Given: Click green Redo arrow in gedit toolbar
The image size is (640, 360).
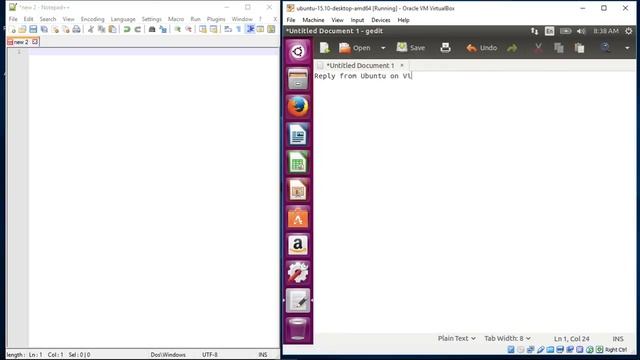Looking at the screenshot, I should click(x=512, y=48).
